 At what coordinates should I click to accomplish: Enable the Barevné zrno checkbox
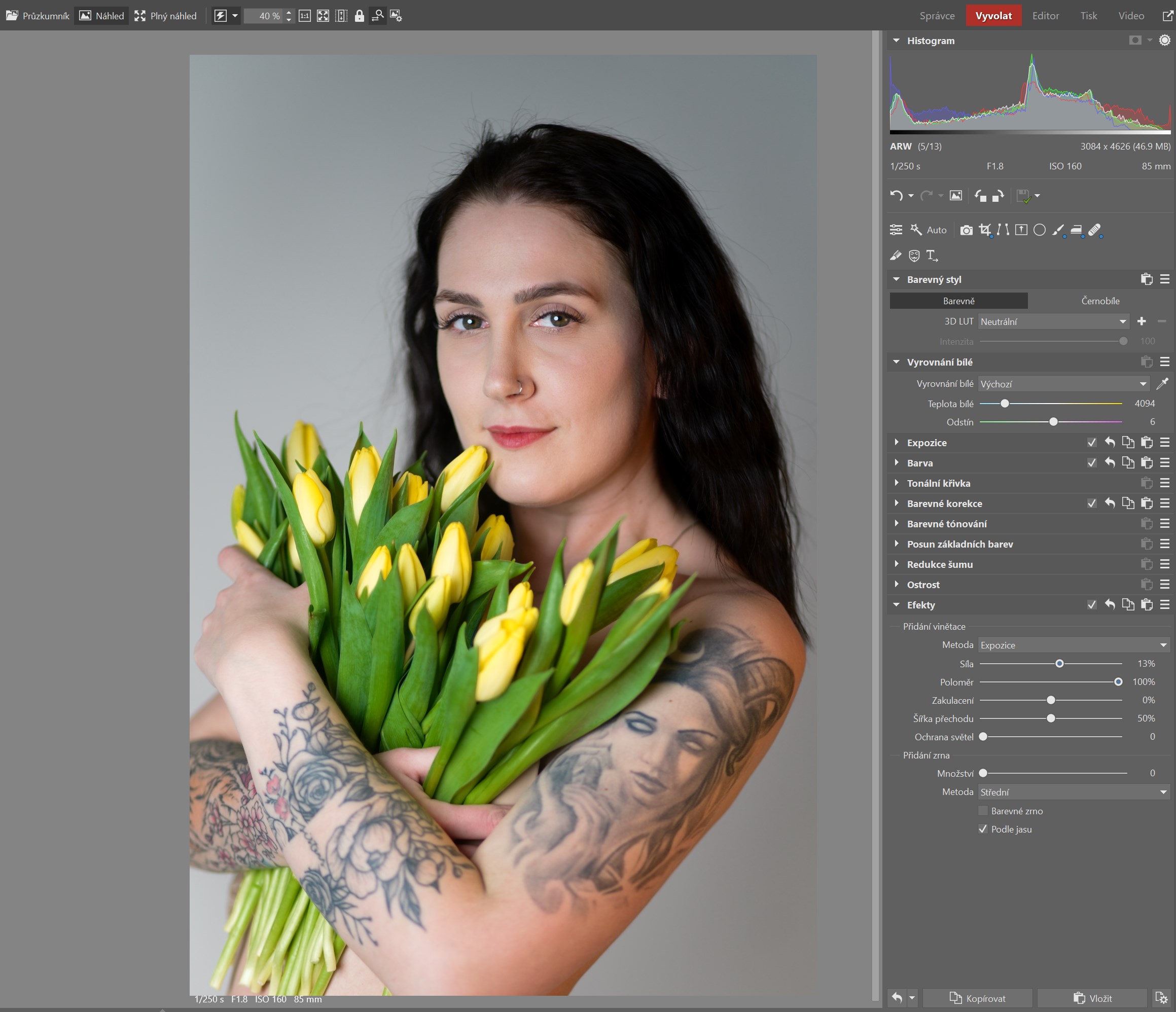pyautogui.click(x=983, y=811)
